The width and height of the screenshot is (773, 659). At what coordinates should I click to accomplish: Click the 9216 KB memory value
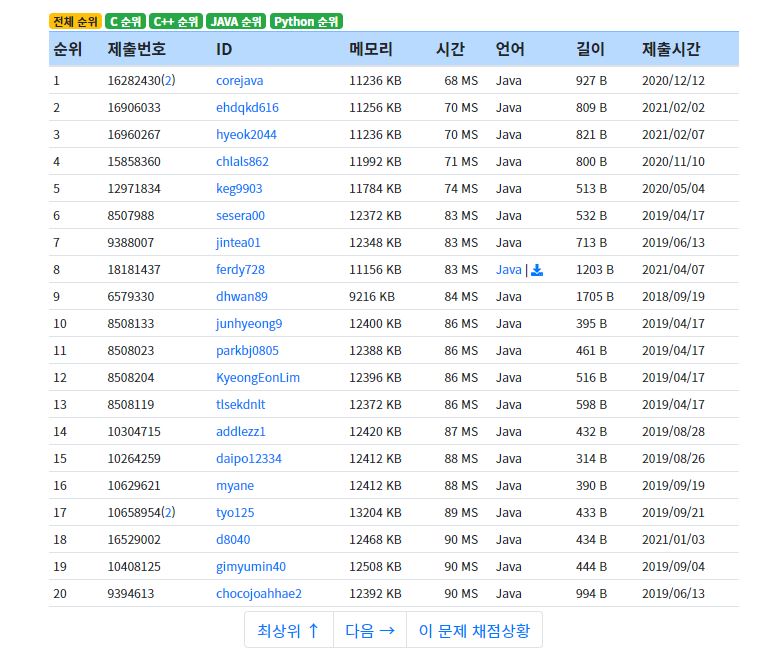pyautogui.click(x=372, y=297)
